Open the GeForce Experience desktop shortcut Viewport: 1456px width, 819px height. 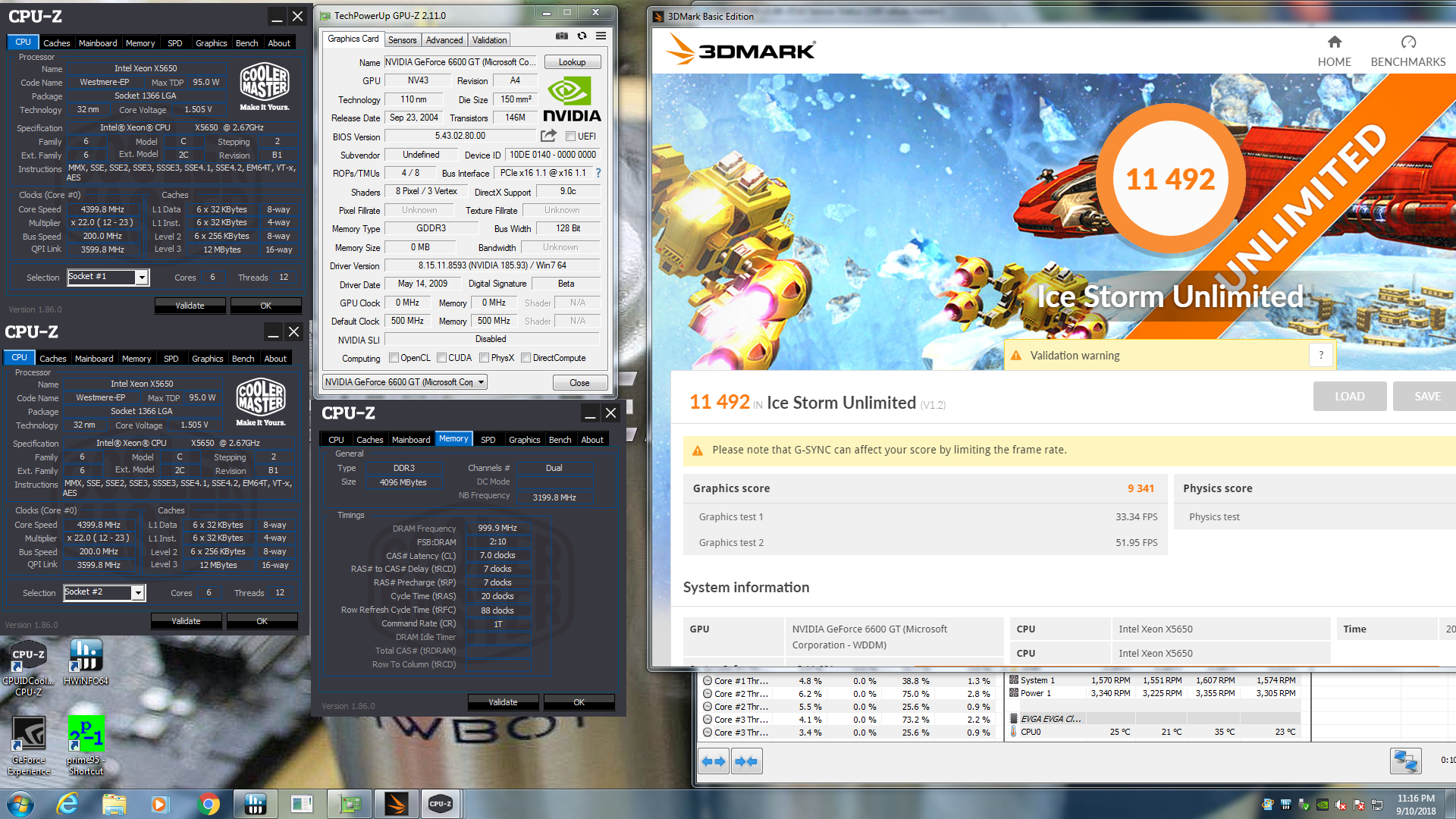pyautogui.click(x=29, y=746)
